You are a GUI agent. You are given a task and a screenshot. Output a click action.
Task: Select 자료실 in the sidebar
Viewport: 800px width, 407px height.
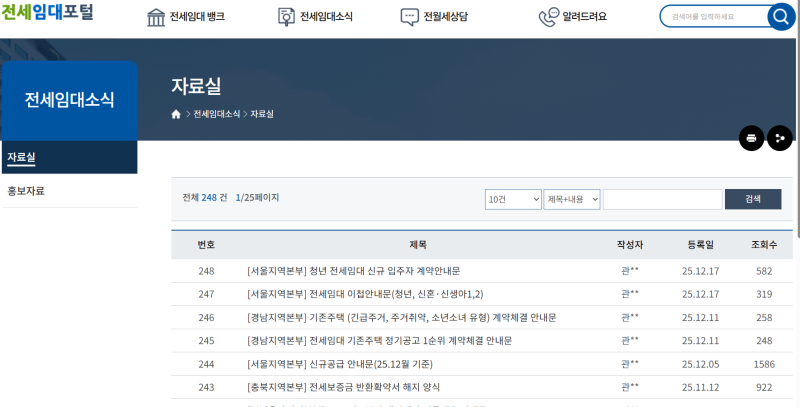(69, 158)
